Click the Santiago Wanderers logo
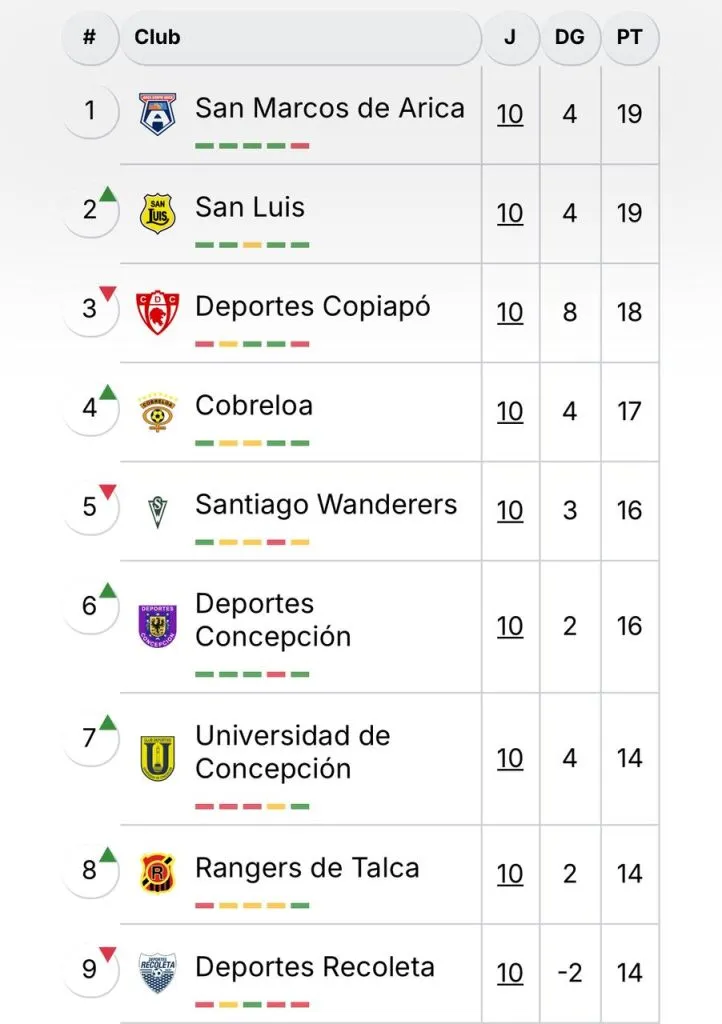Screen dimensions: 722x1024 coord(158,510)
